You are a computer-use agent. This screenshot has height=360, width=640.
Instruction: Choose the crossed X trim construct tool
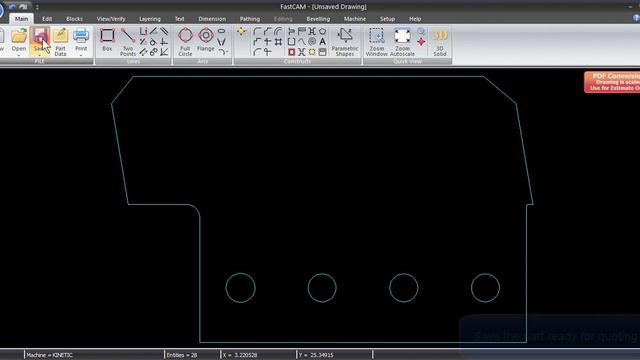[x=302, y=52]
